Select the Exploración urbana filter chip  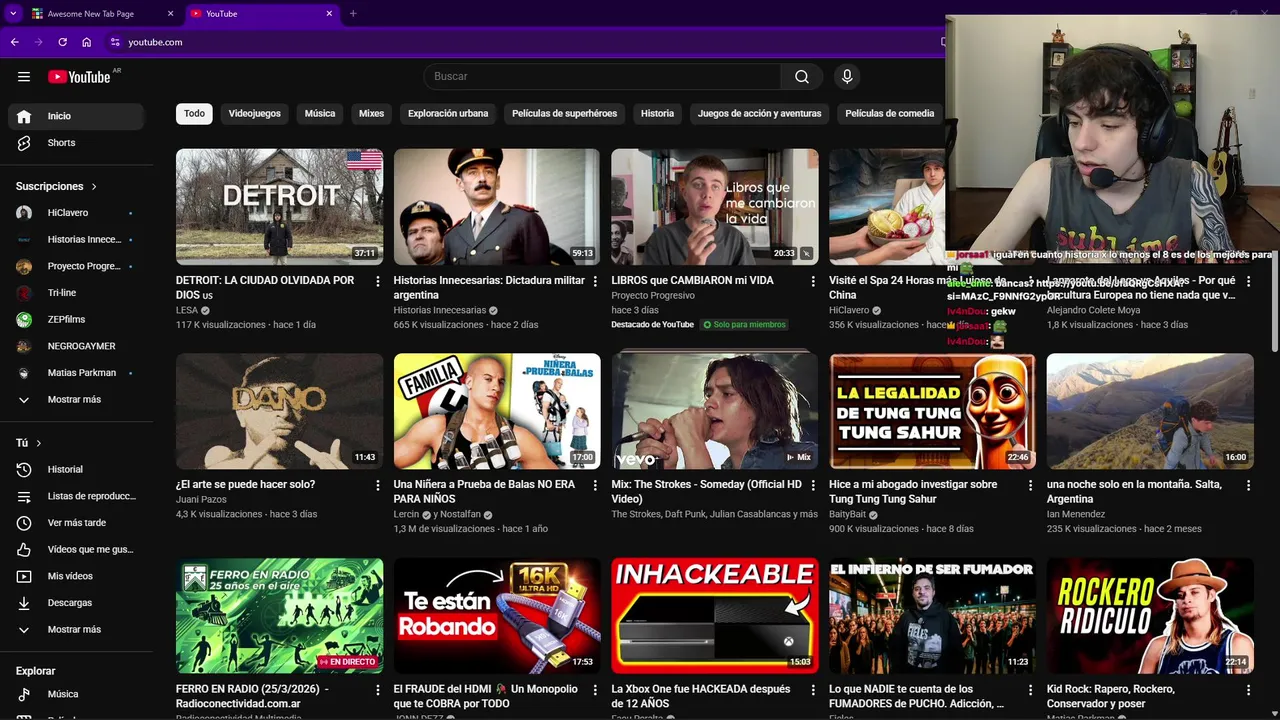click(x=448, y=114)
